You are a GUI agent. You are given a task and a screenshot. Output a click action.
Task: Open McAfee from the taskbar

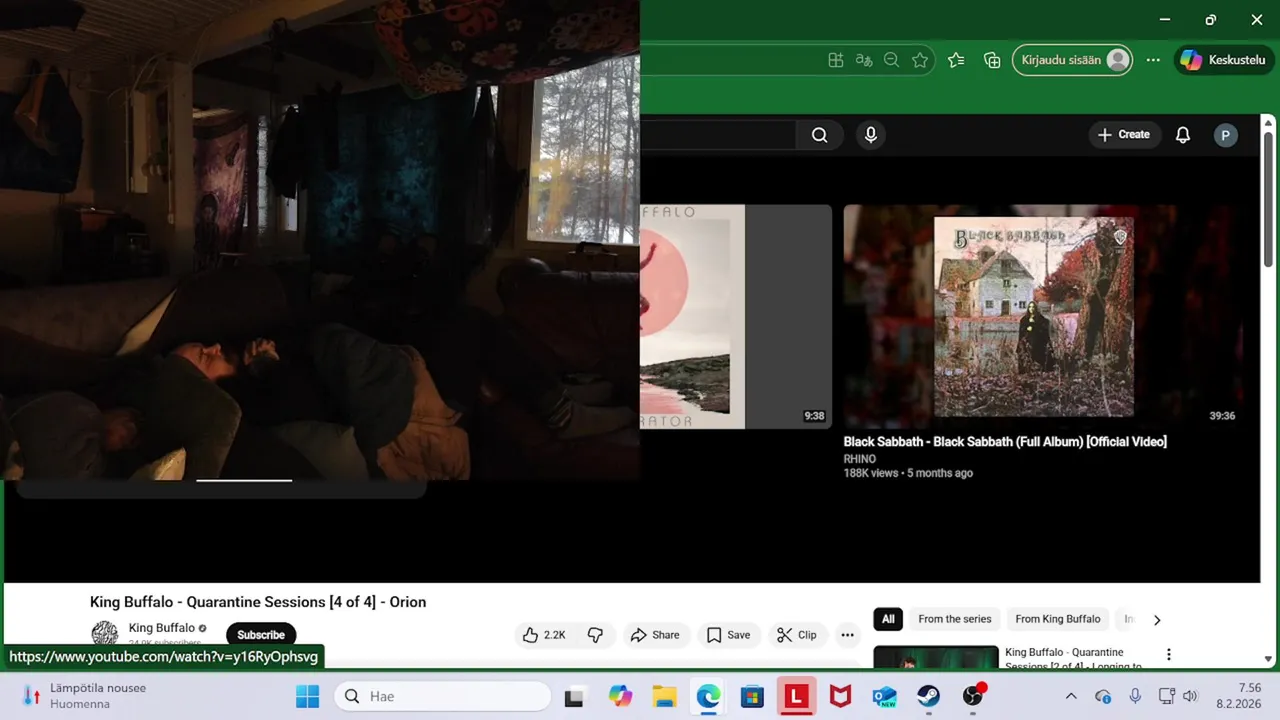point(840,696)
